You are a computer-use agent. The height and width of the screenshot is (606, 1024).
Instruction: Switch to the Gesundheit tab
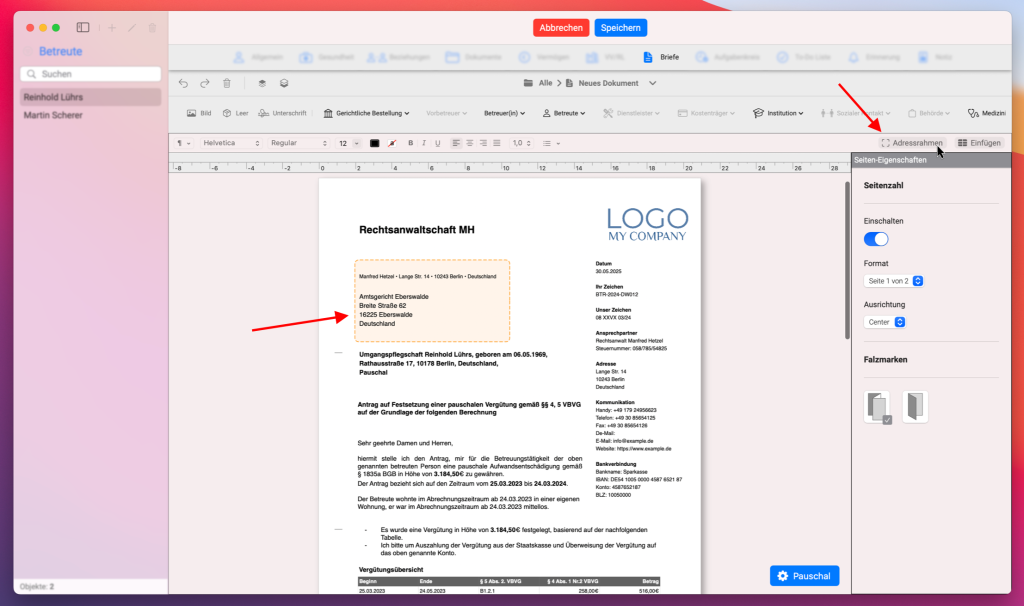point(327,57)
